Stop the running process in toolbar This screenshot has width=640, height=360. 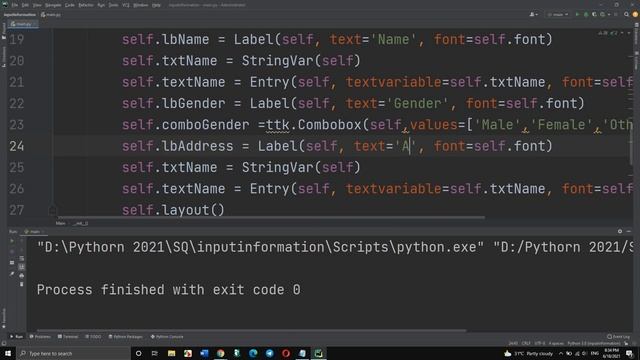tap(616, 14)
